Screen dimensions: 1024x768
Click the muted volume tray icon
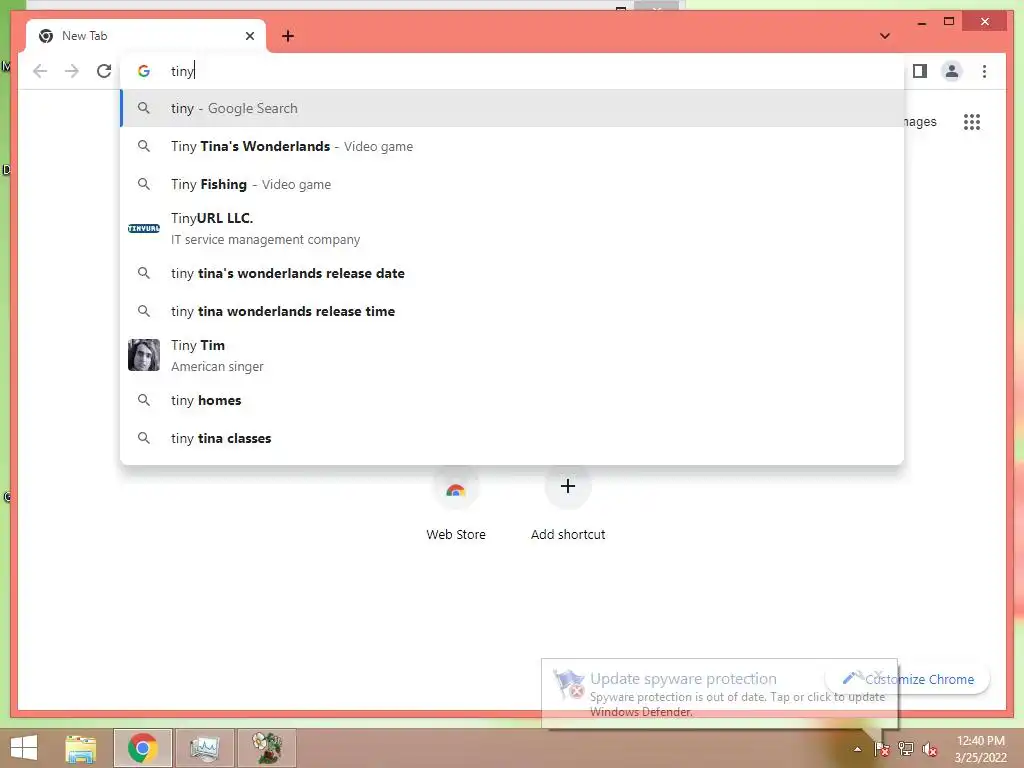pyautogui.click(x=930, y=749)
